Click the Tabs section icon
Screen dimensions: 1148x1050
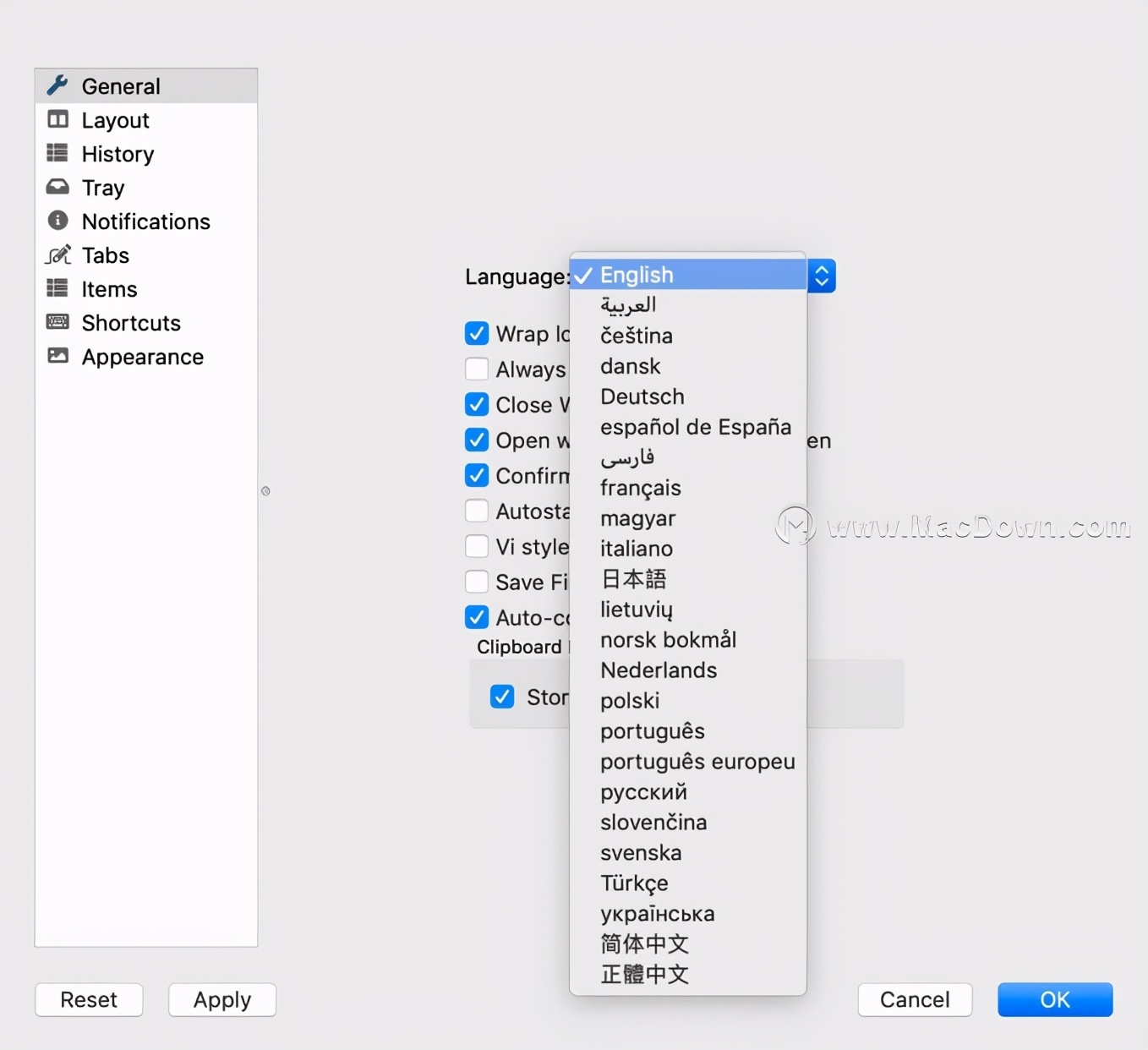pos(57,254)
